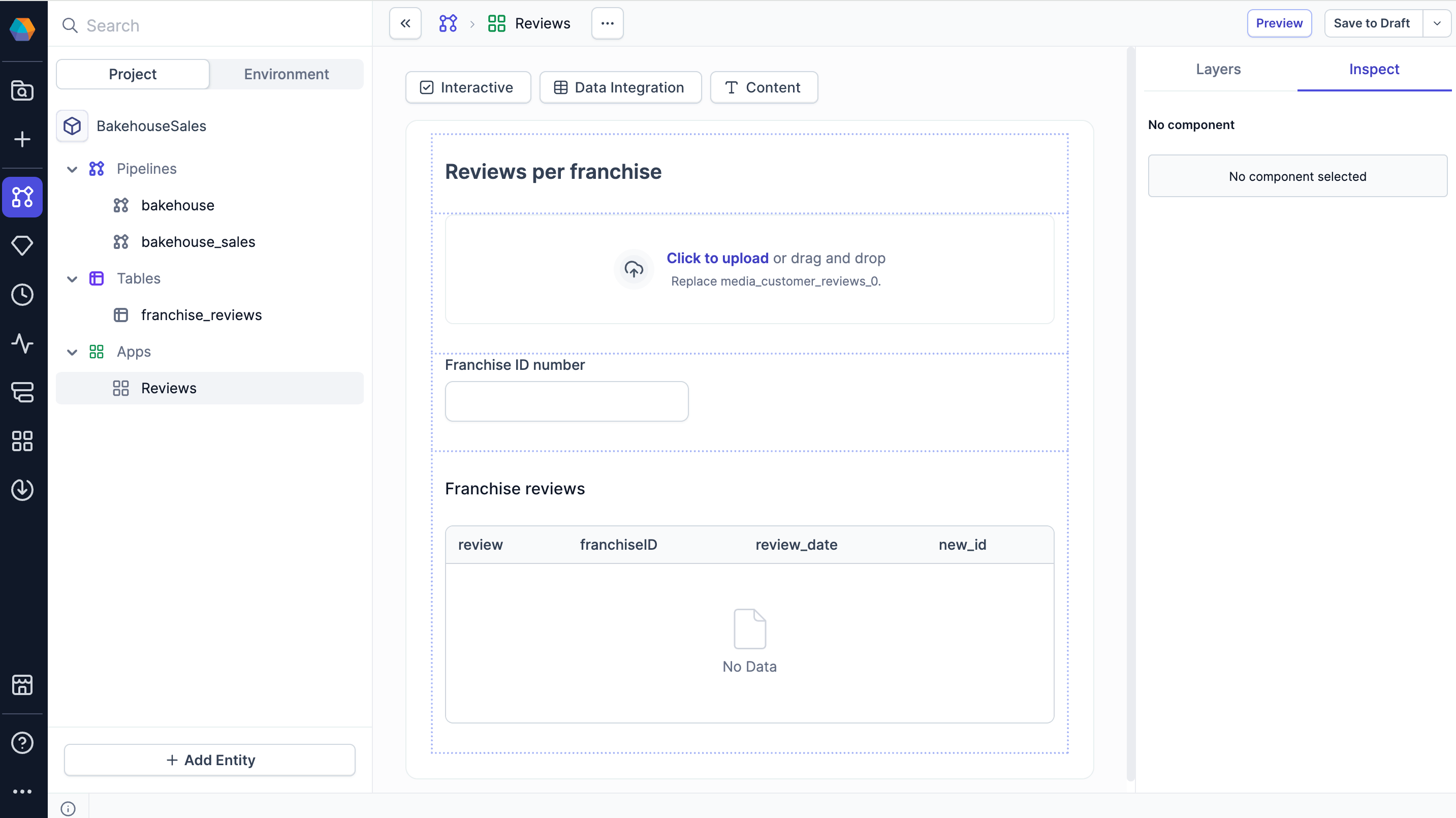The height and width of the screenshot is (818, 1456).
Task: Select the Reviews per franchise heading
Action: point(553,172)
